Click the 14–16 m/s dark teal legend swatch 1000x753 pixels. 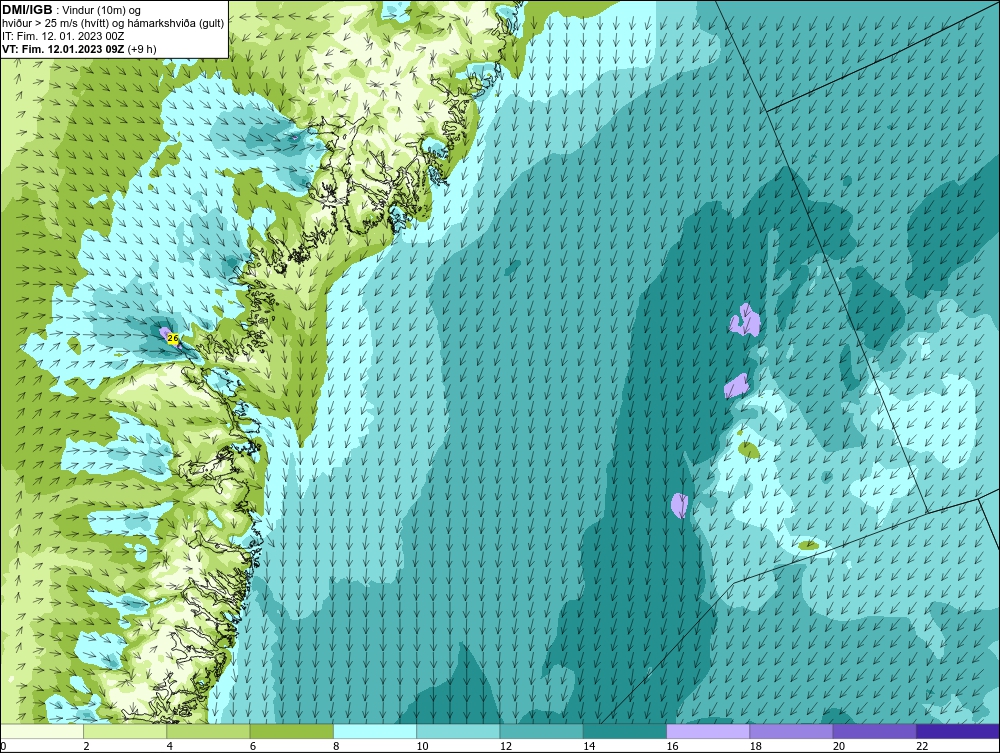pos(625,731)
